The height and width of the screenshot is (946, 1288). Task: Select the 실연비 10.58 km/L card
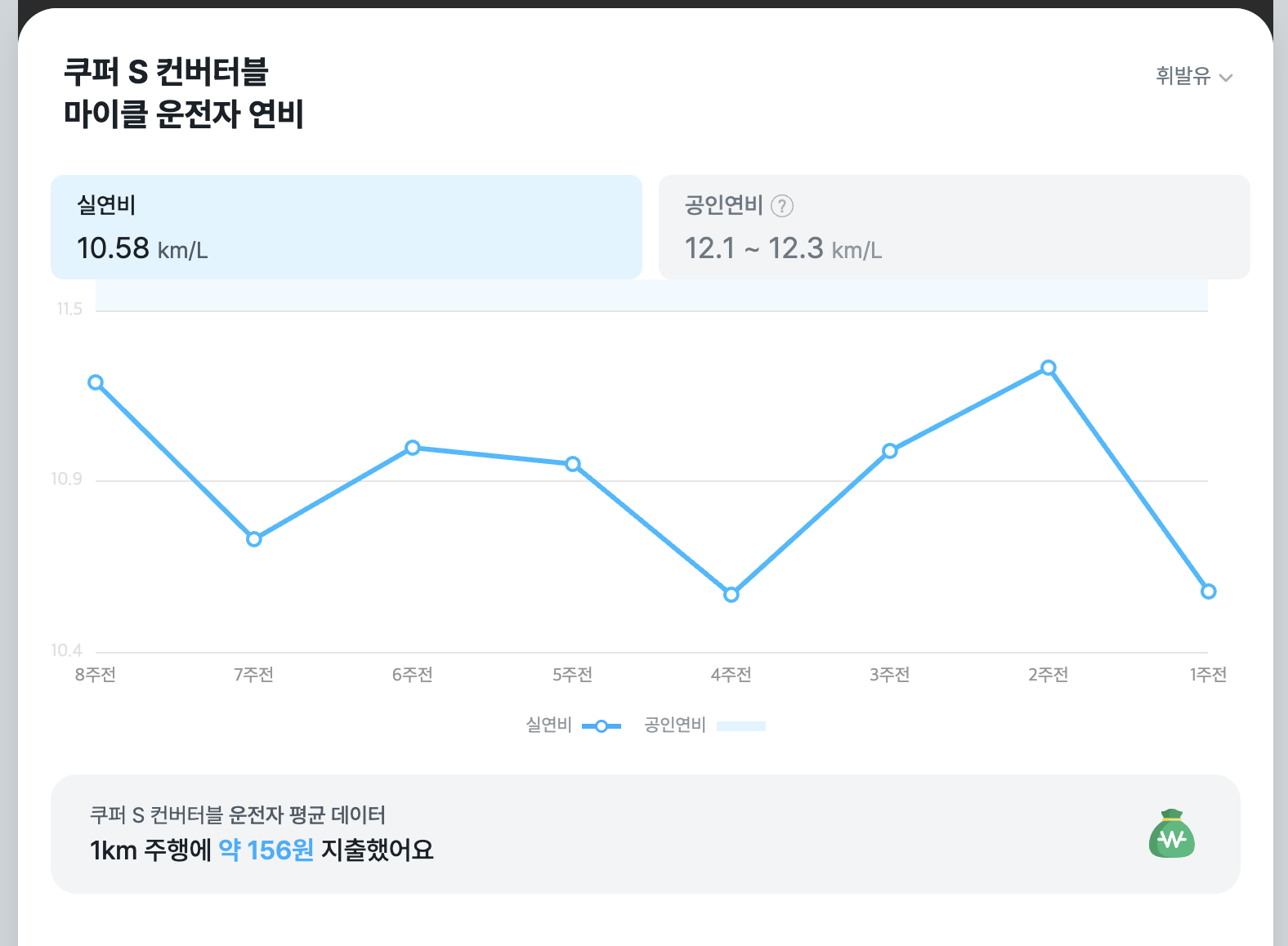click(x=347, y=227)
